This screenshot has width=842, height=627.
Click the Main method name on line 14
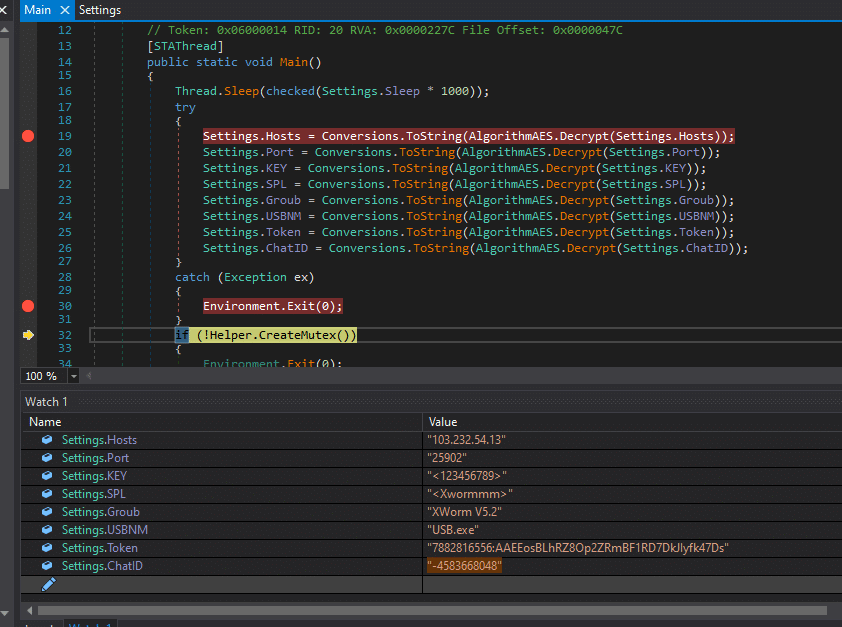[293, 62]
